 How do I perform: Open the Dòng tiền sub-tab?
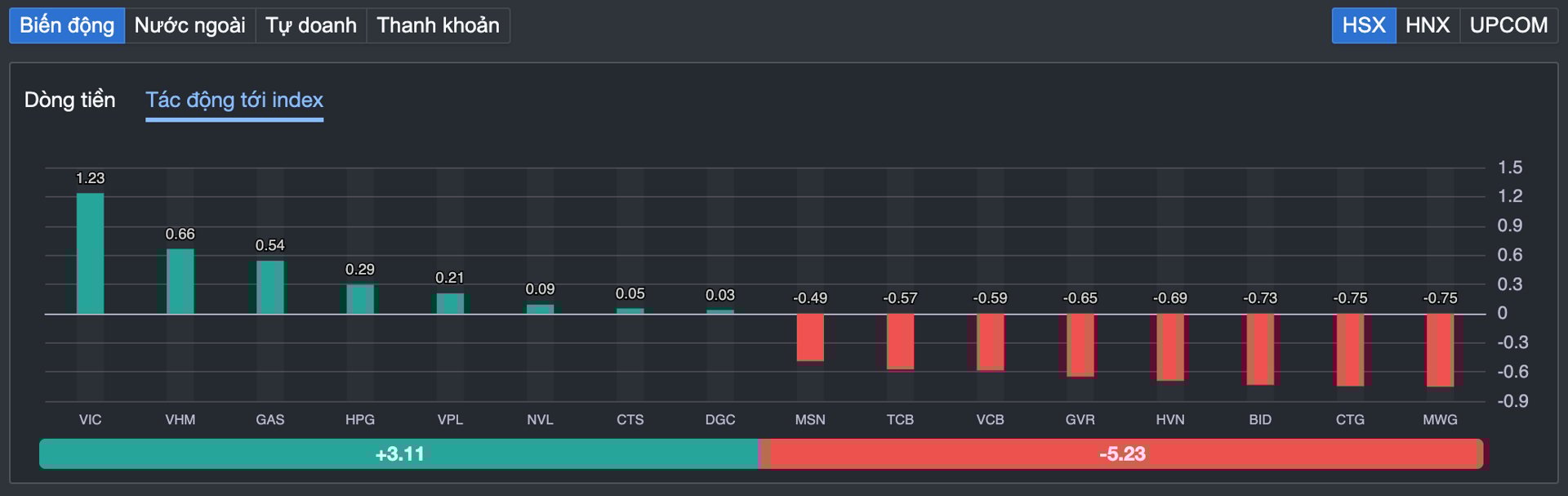(x=69, y=100)
